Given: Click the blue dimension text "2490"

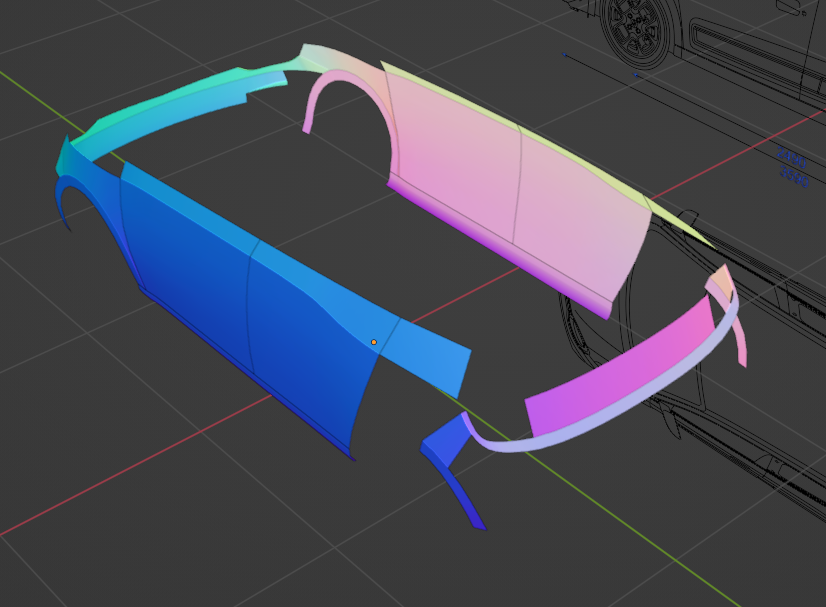Looking at the screenshot, I should point(791,158).
